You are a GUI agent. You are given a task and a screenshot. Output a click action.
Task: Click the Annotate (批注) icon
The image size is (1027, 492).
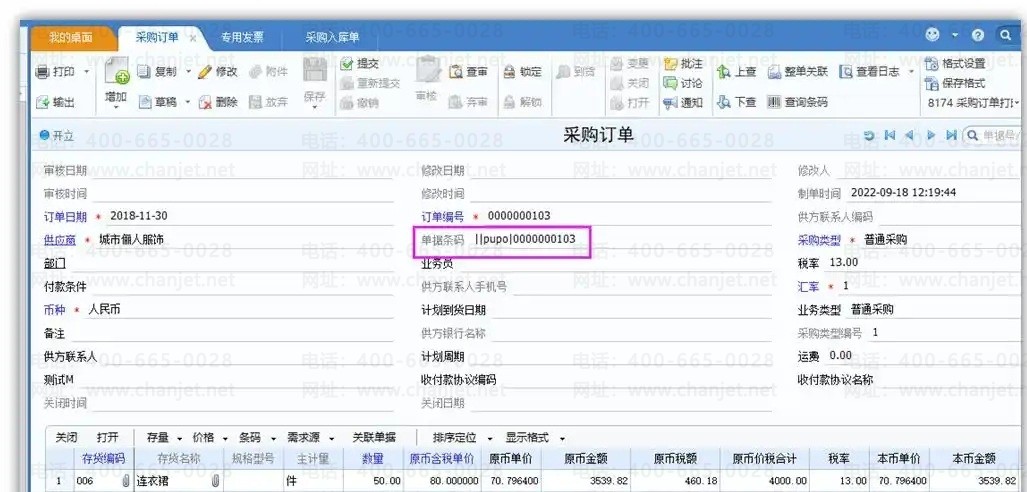pyautogui.click(x=670, y=64)
